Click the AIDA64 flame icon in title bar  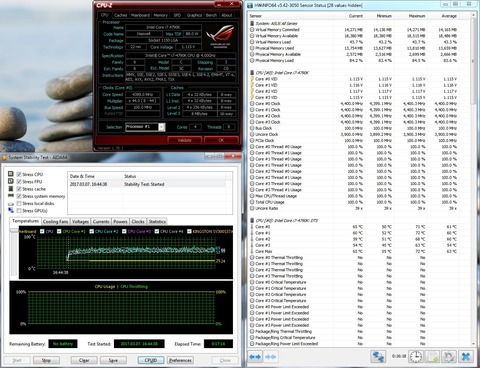click(4, 157)
